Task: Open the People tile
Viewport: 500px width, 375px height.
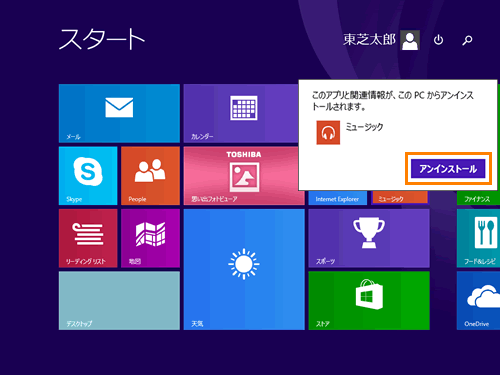Action: (x=150, y=176)
